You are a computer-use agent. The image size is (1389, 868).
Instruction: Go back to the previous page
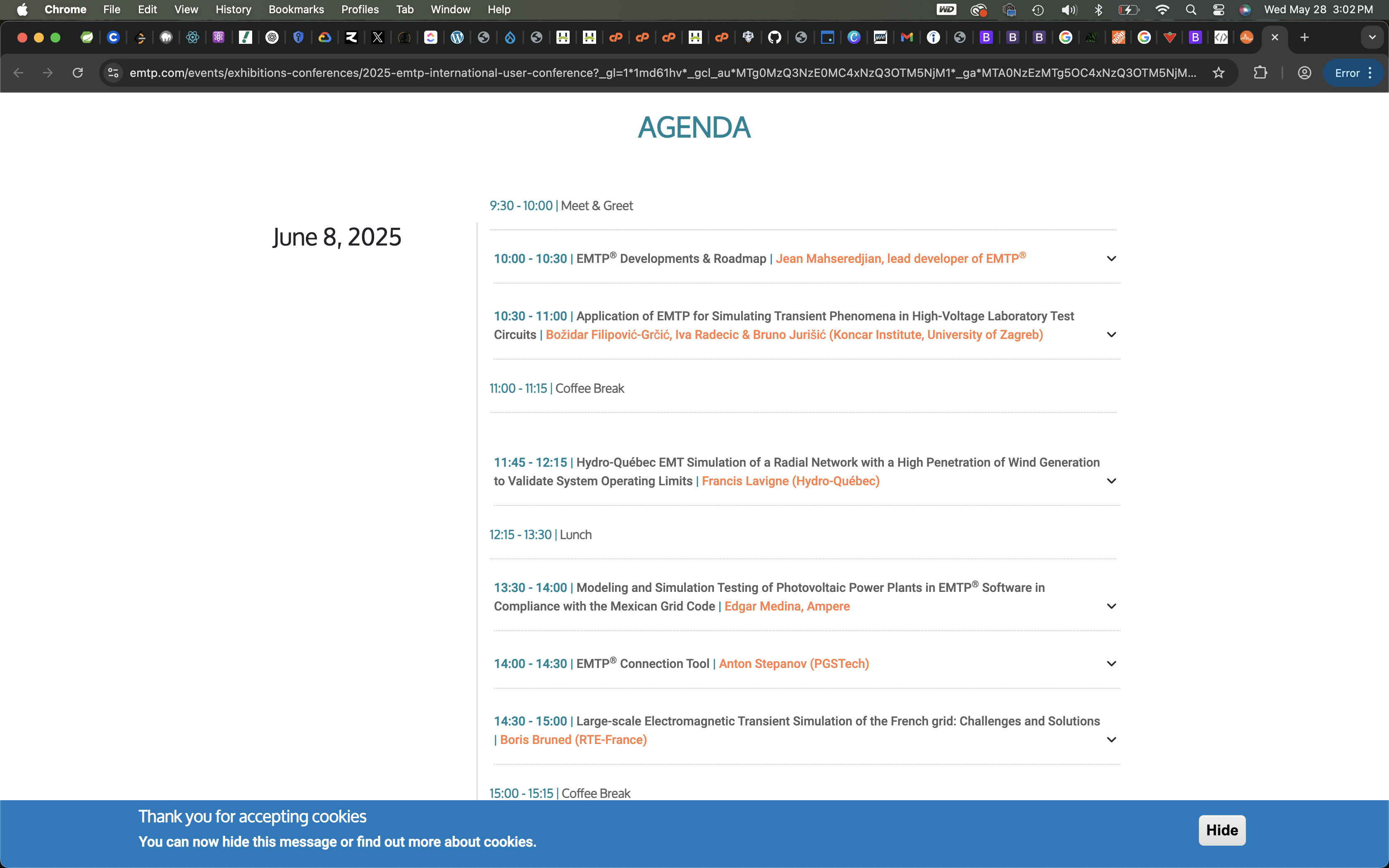(18, 73)
